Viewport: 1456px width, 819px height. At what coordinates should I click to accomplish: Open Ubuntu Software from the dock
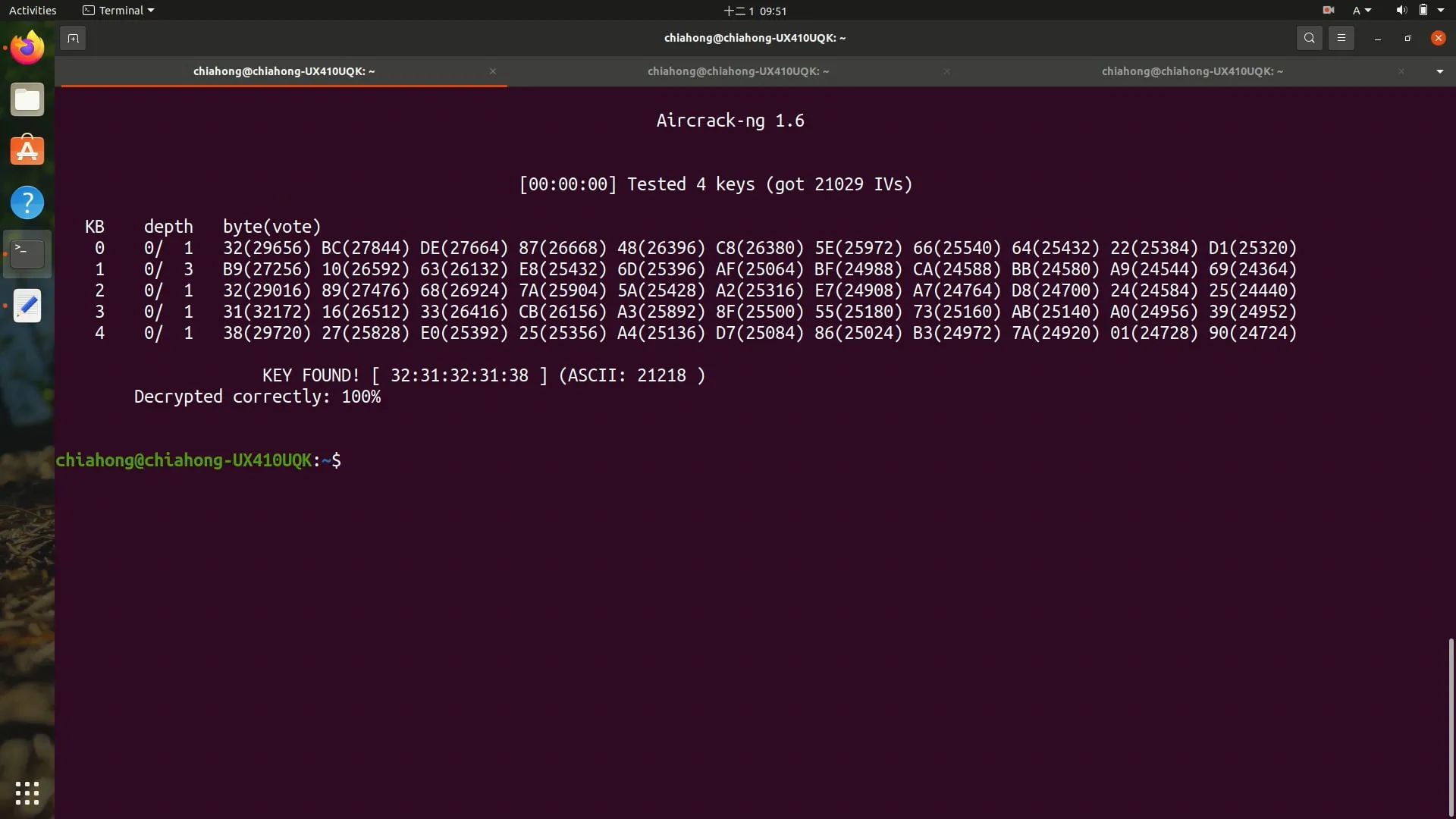pos(27,150)
